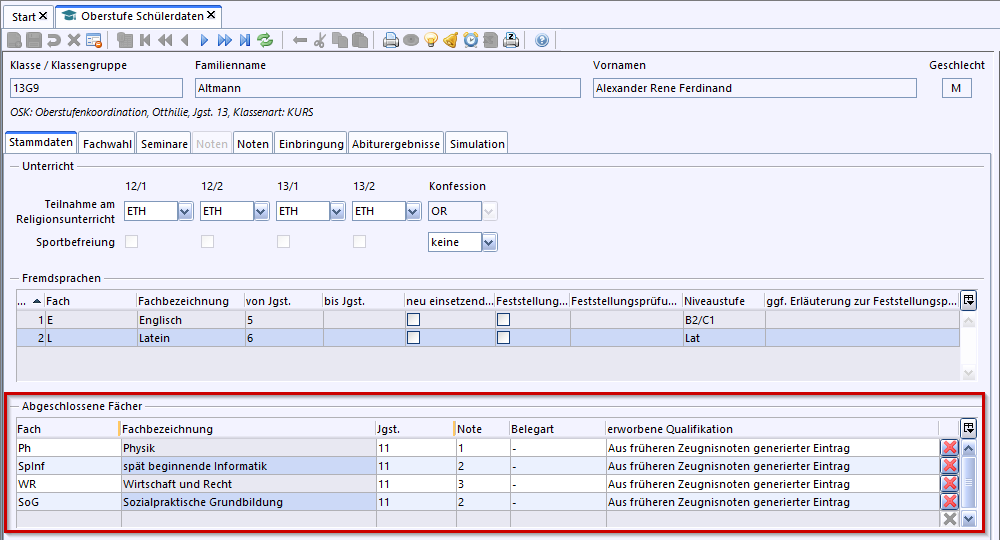This screenshot has width=1000, height=540.
Task: Check Sportbefreiung box for 12/1
Action: (131, 242)
